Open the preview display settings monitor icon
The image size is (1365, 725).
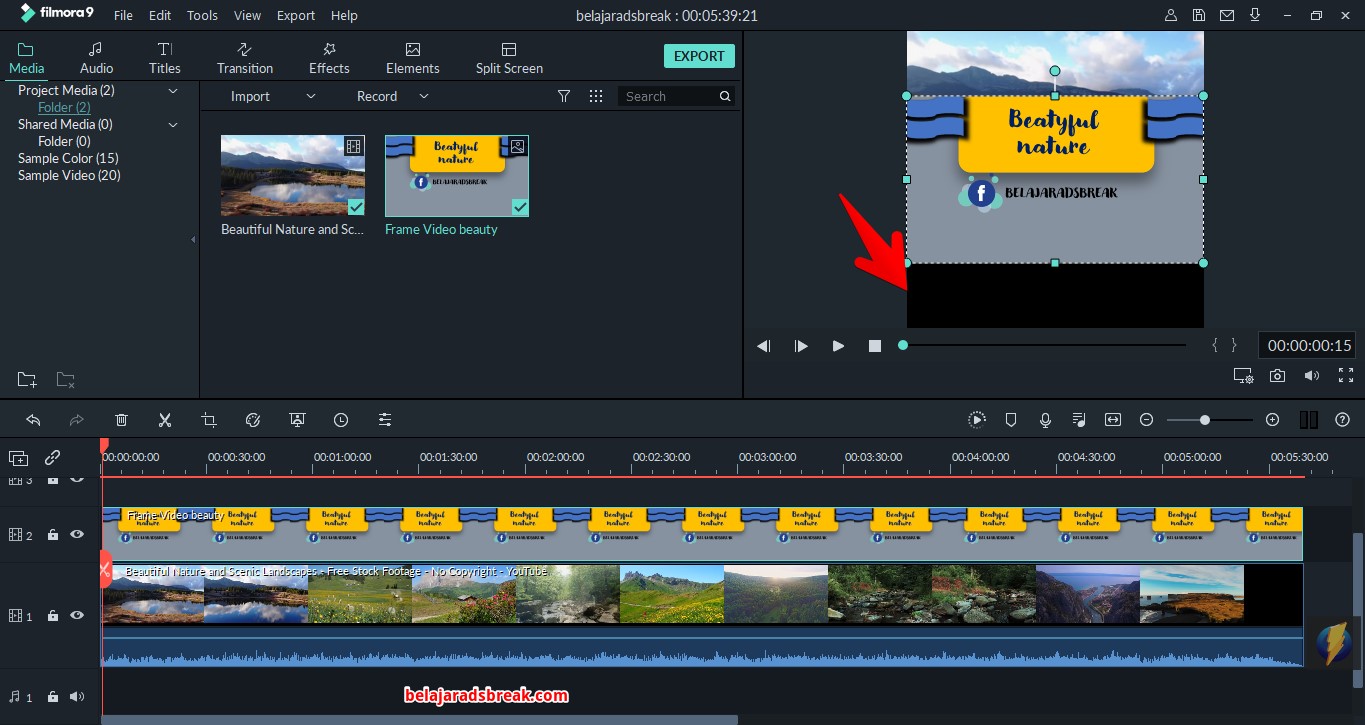point(1243,376)
